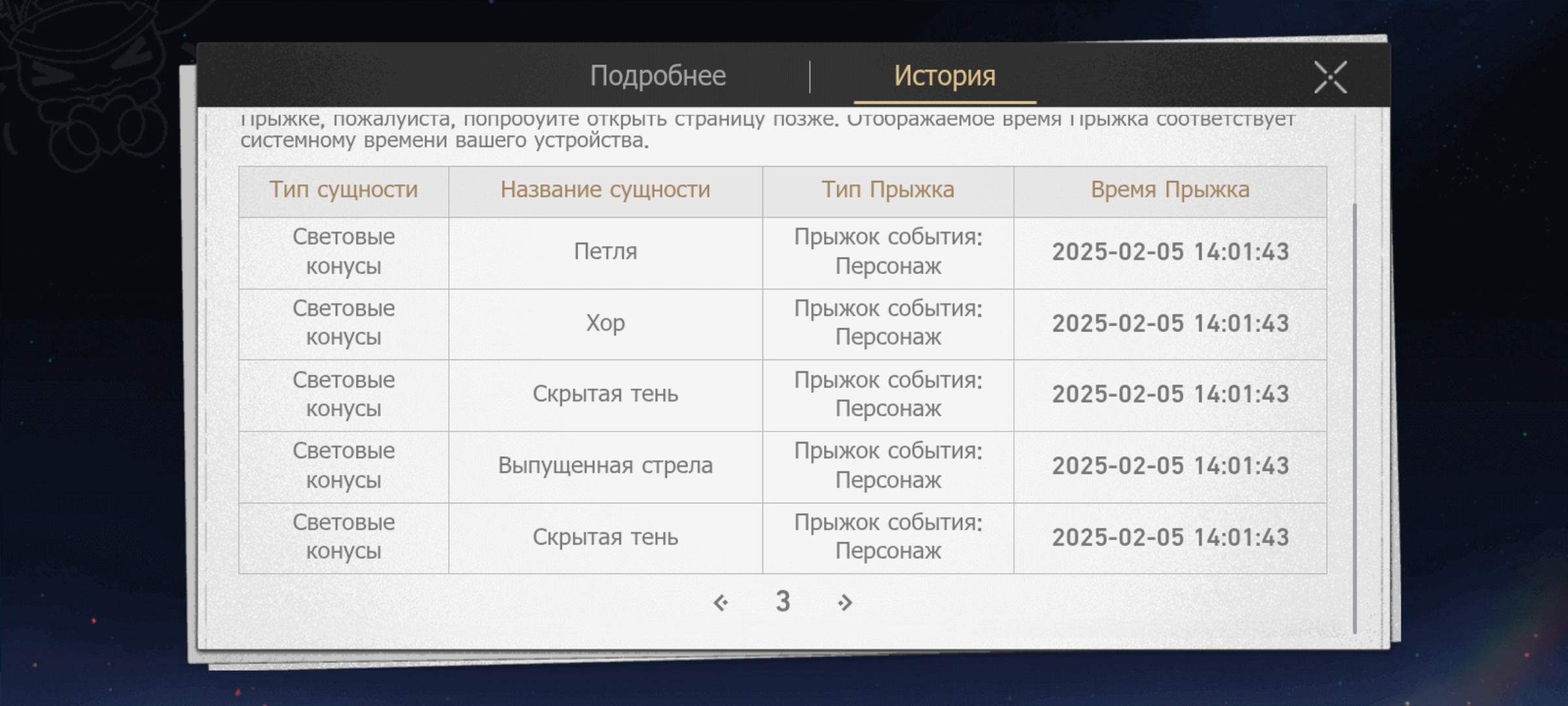Go to the next history page arrow
This screenshot has width=1568, height=706.
tap(845, 602)
